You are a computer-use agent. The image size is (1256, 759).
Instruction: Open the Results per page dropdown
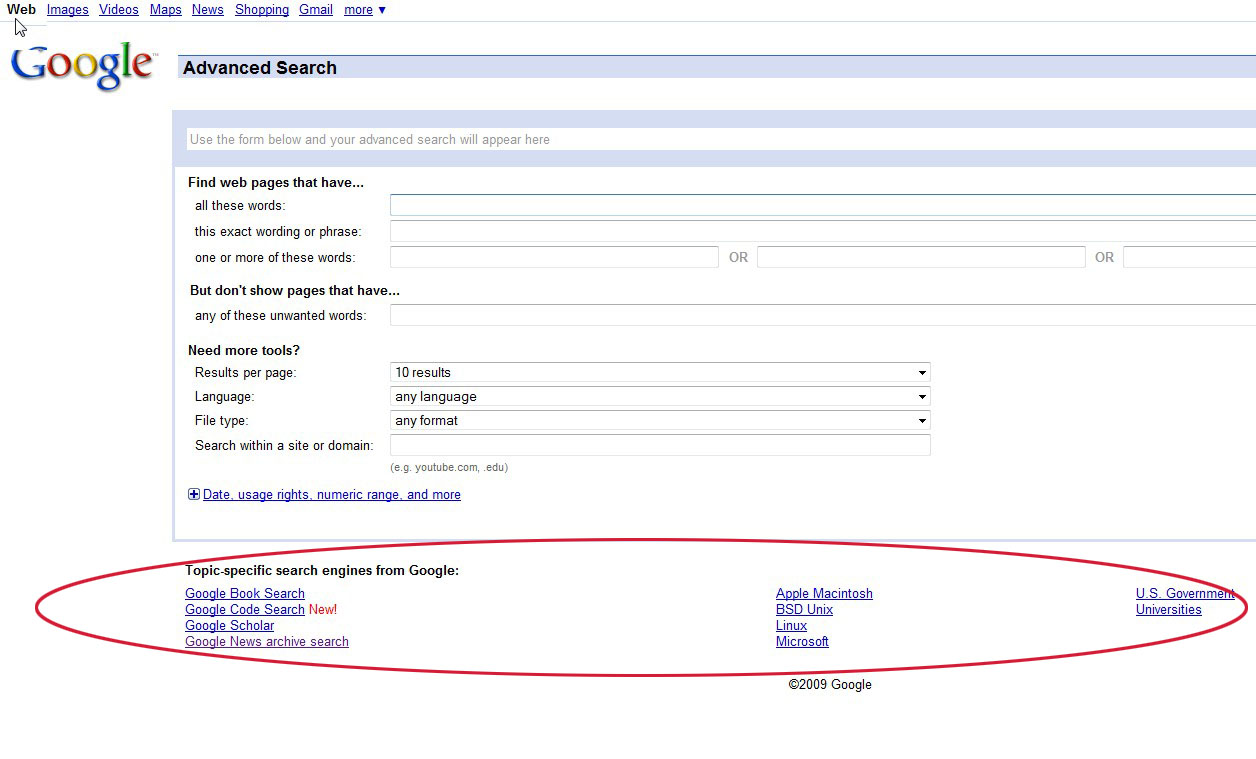660,372
